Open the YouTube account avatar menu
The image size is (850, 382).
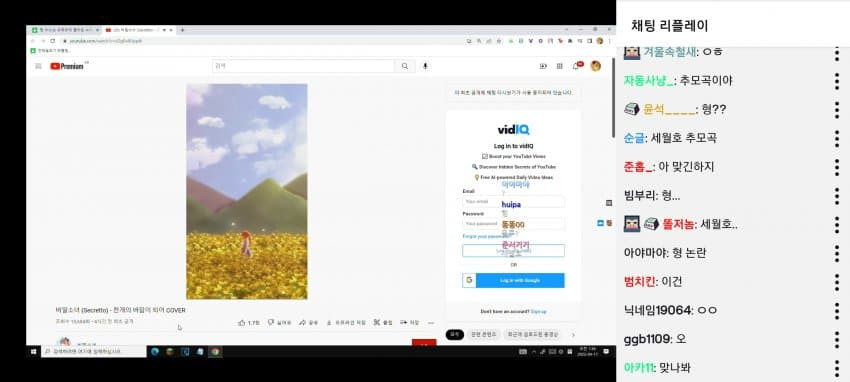click(x=596, y=66)
